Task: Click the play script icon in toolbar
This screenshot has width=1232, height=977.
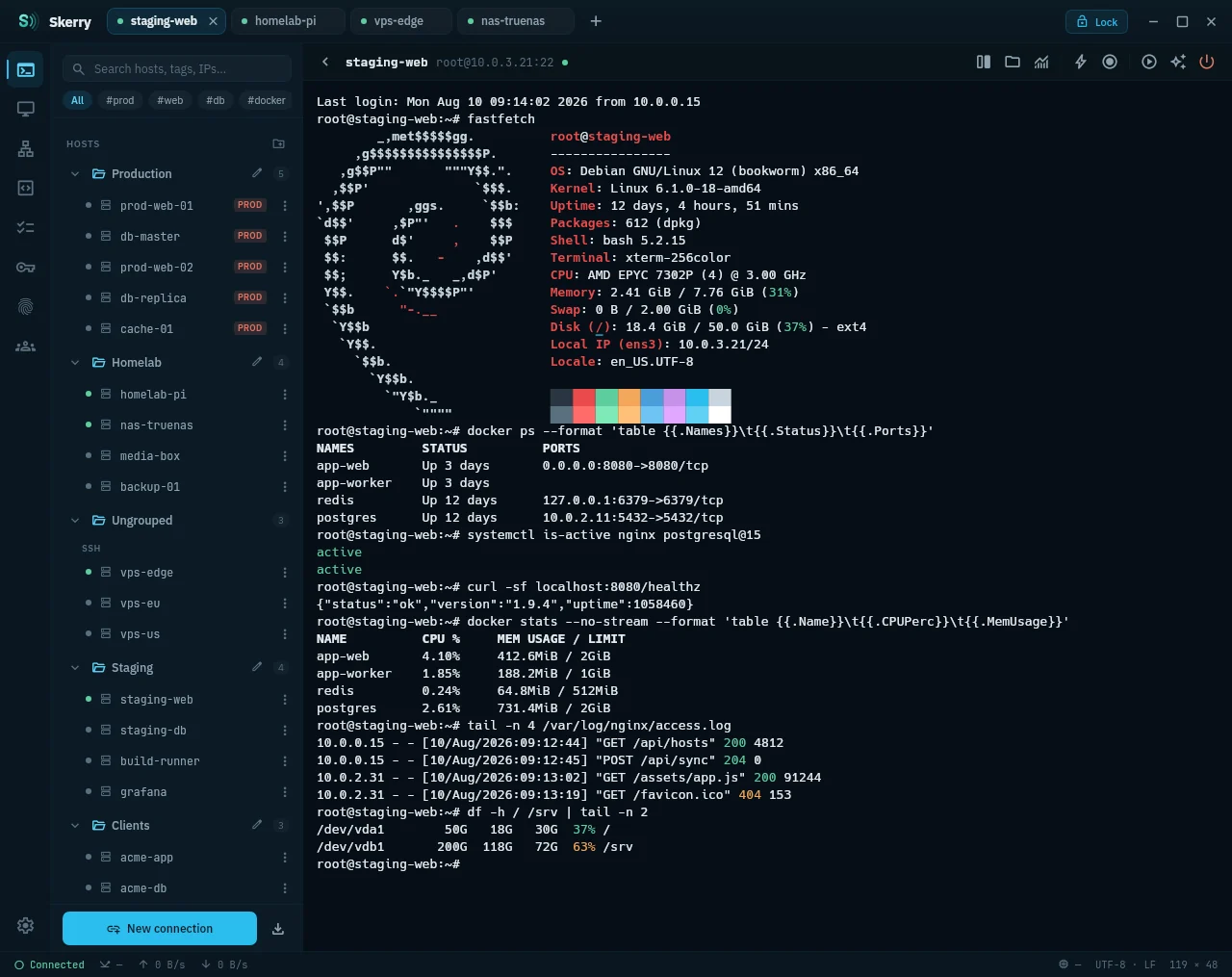Action: [x=1149, y=62]
